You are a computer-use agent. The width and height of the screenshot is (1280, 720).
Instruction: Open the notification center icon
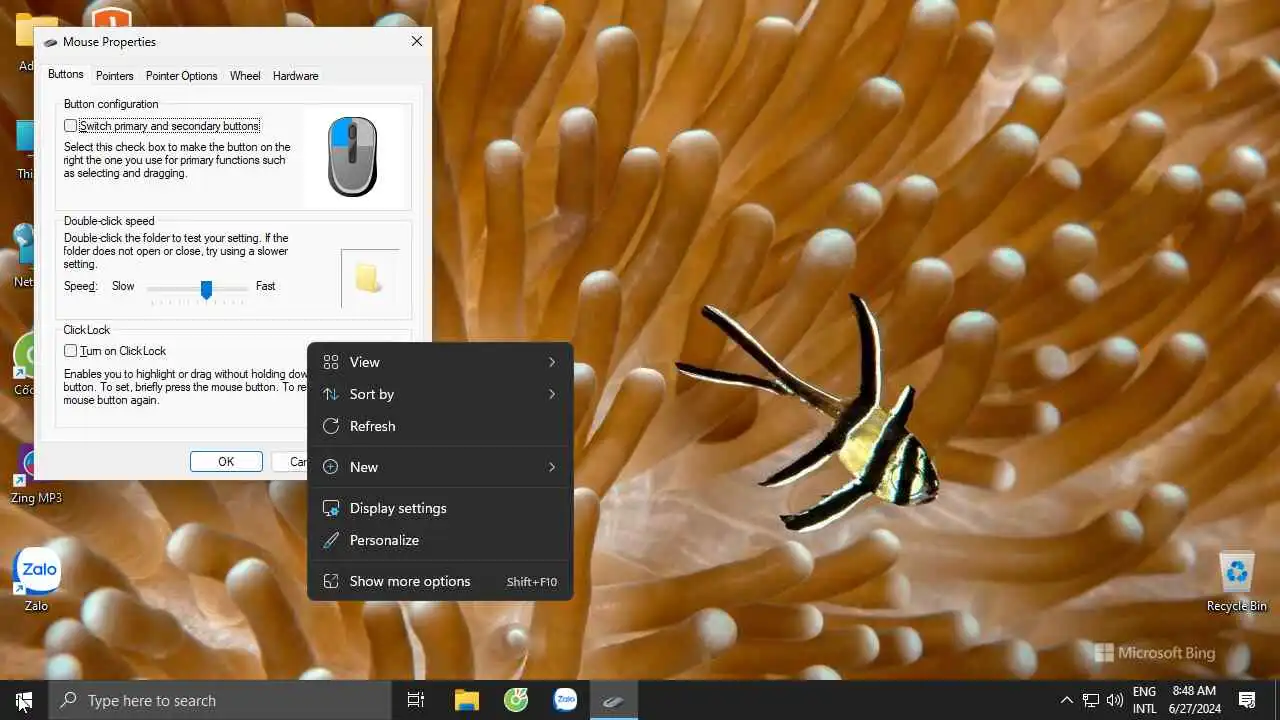1247,700
